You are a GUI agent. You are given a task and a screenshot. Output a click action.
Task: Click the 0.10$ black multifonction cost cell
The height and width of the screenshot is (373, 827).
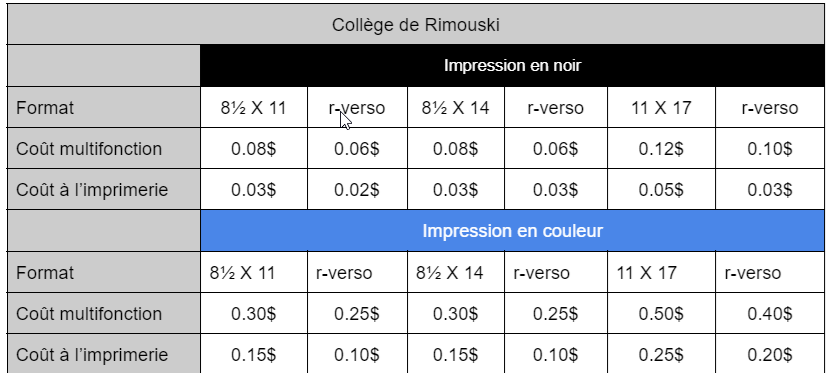(770, 148)
